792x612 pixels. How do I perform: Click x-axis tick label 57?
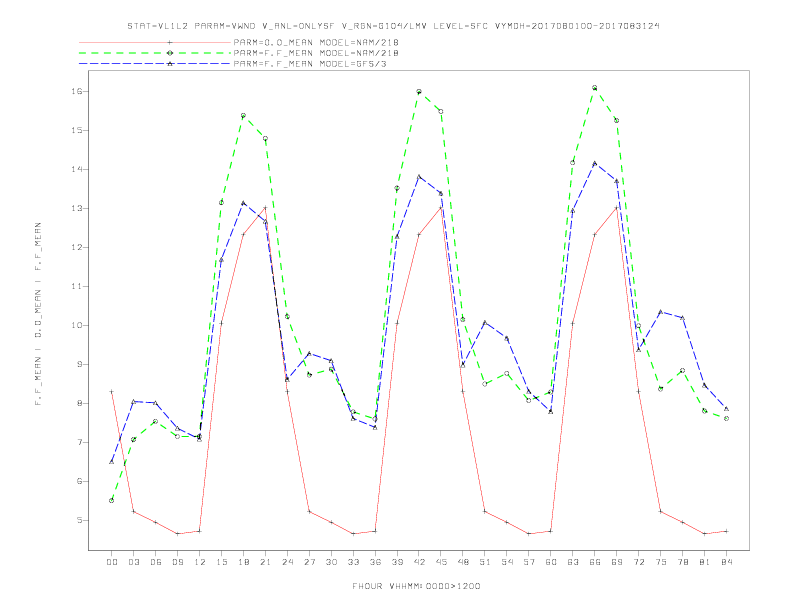pyautogui.click(x=529, y=562)
